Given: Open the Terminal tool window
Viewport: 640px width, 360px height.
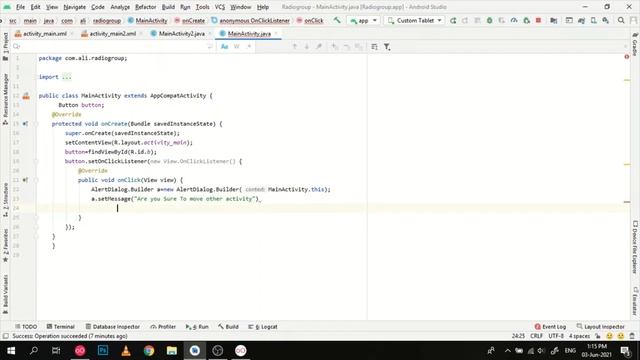Looking at the screenshot, I should click(x=60, y=327).
